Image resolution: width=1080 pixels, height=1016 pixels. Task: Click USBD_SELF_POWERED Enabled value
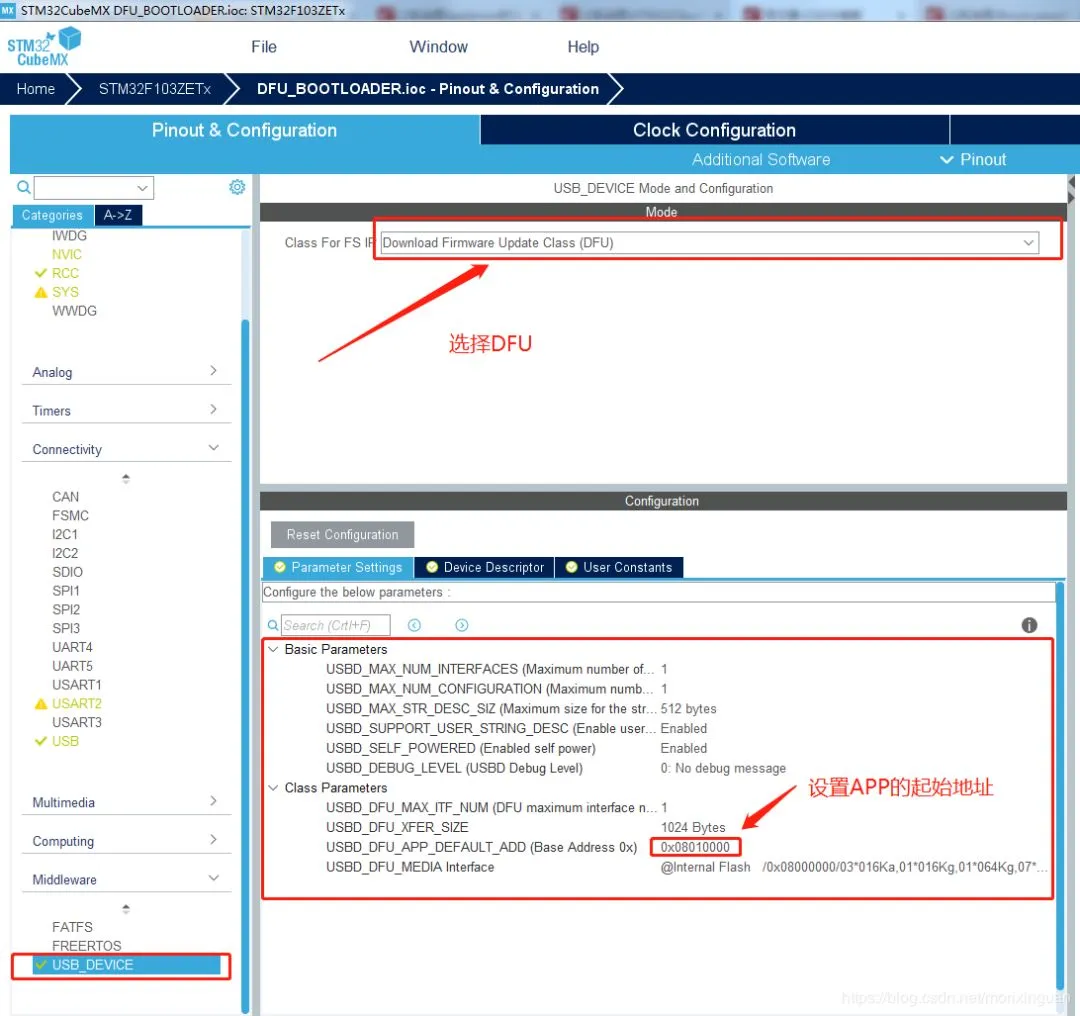click(683, 748)
